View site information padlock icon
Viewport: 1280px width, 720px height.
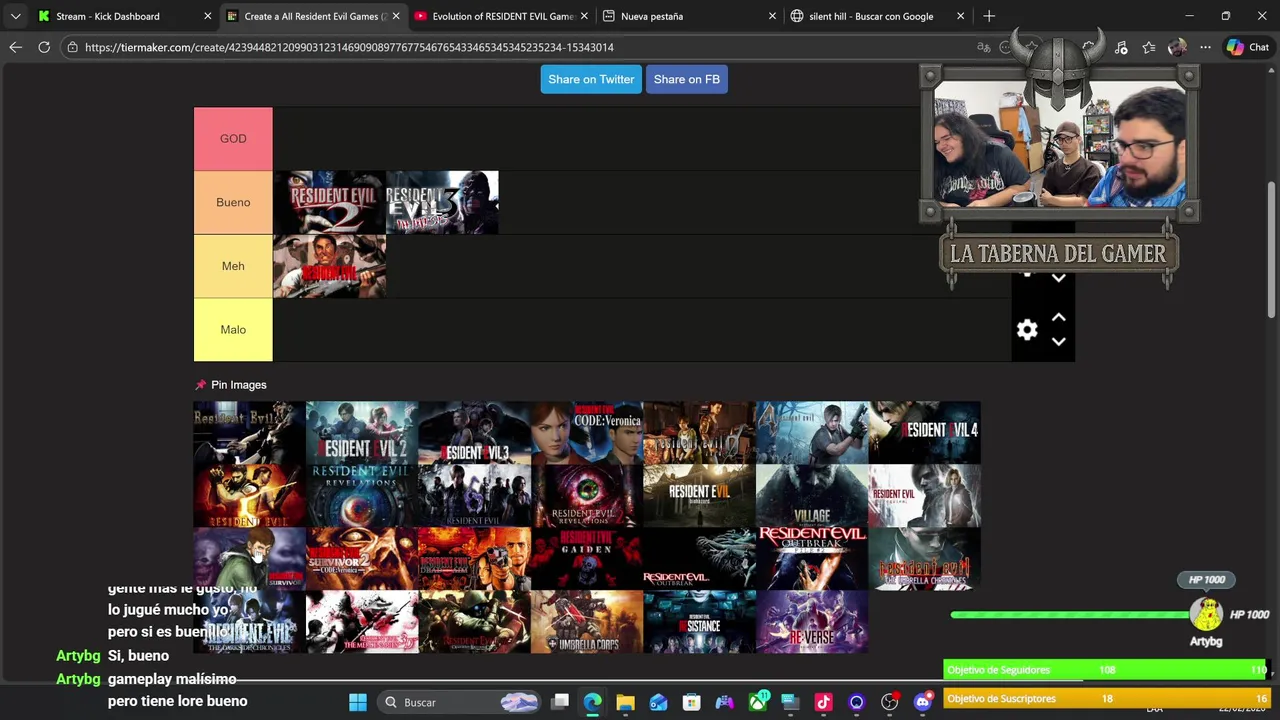(x=72, y=47)
